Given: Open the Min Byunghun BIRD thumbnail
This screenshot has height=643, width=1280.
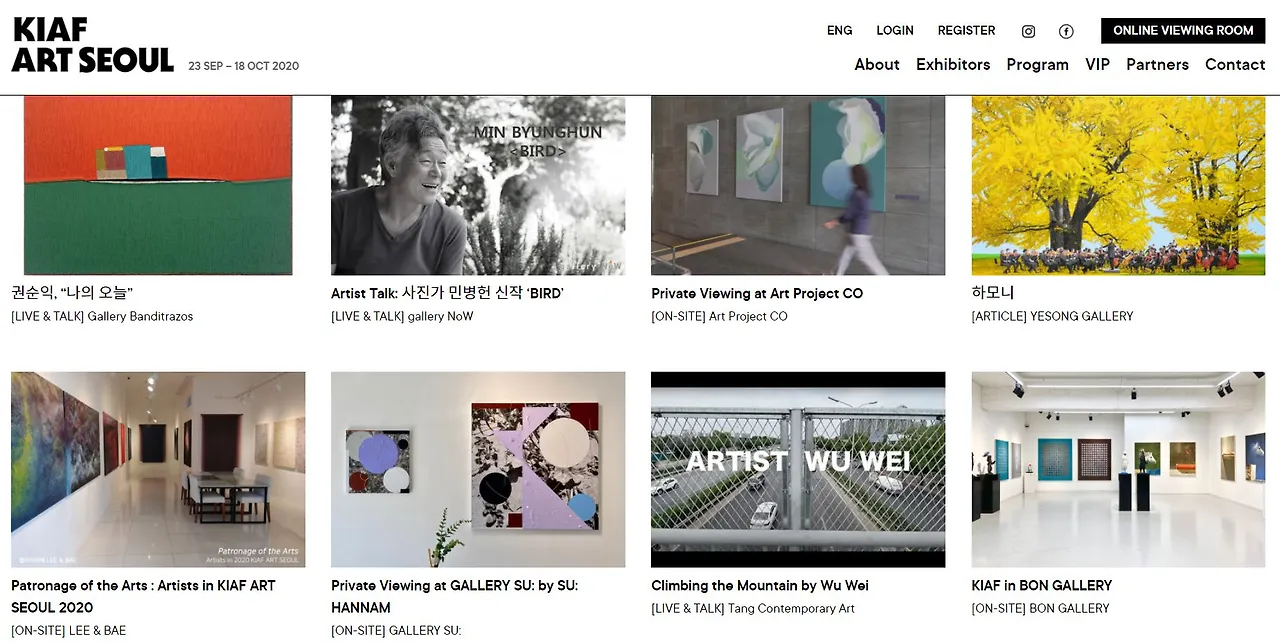Looking at the screenshot, I should (478, 185).
